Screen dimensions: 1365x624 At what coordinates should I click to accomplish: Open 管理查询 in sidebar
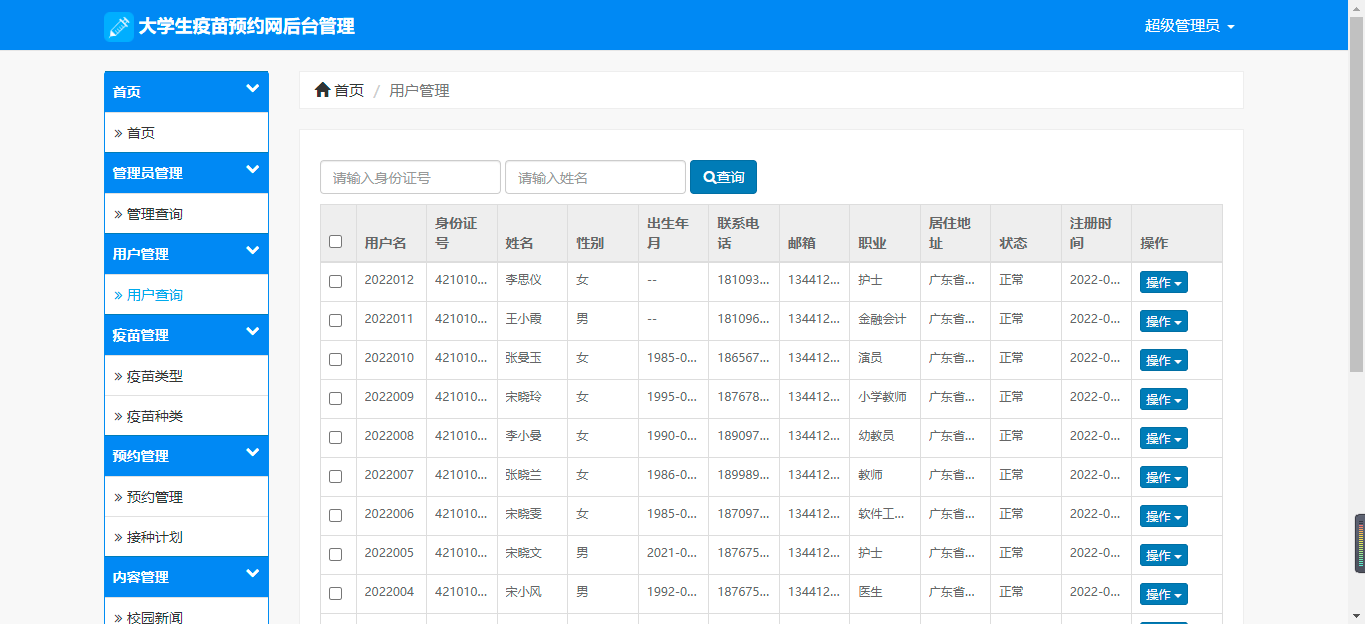point(186,214)
